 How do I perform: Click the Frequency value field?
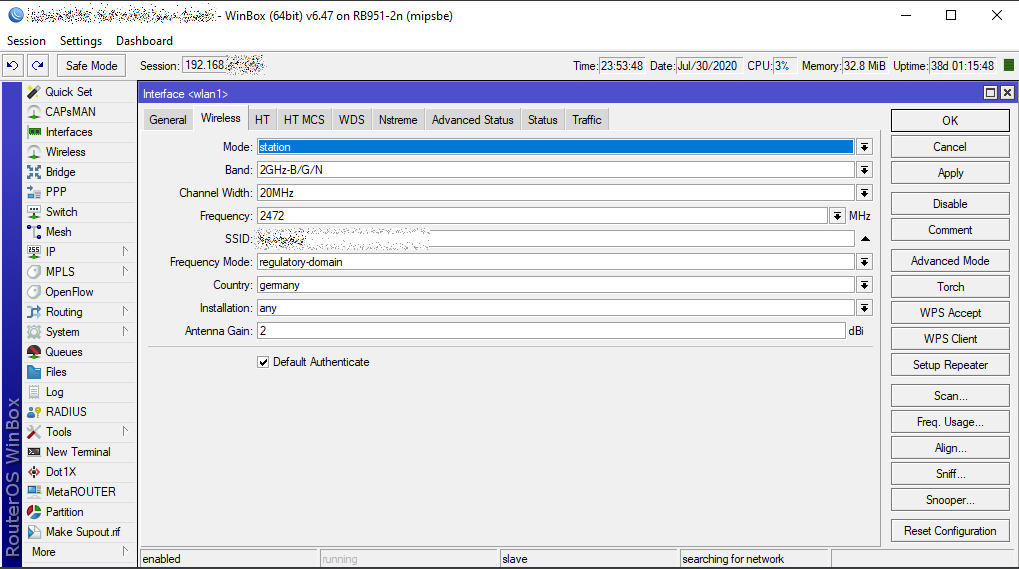click(542, 216)
